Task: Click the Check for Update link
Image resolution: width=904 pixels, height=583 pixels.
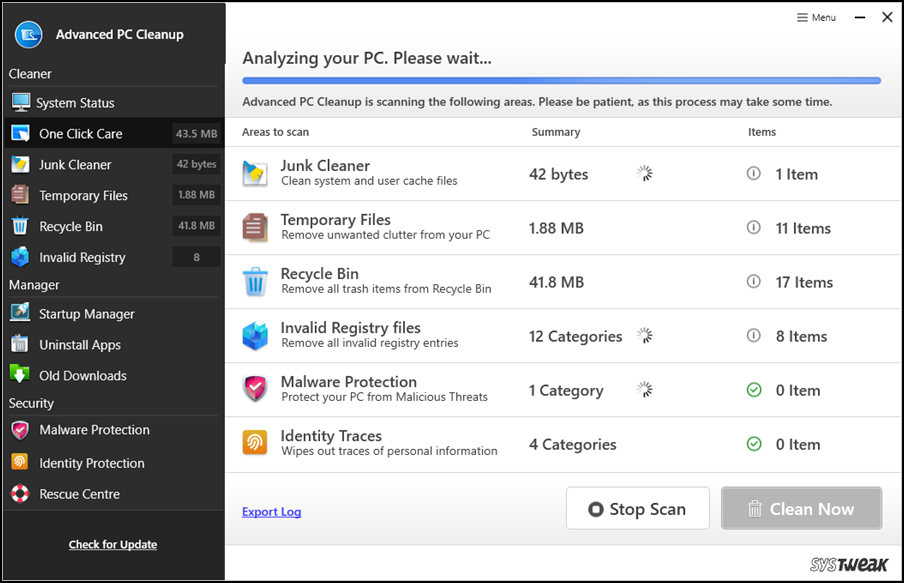Action: 113,545
